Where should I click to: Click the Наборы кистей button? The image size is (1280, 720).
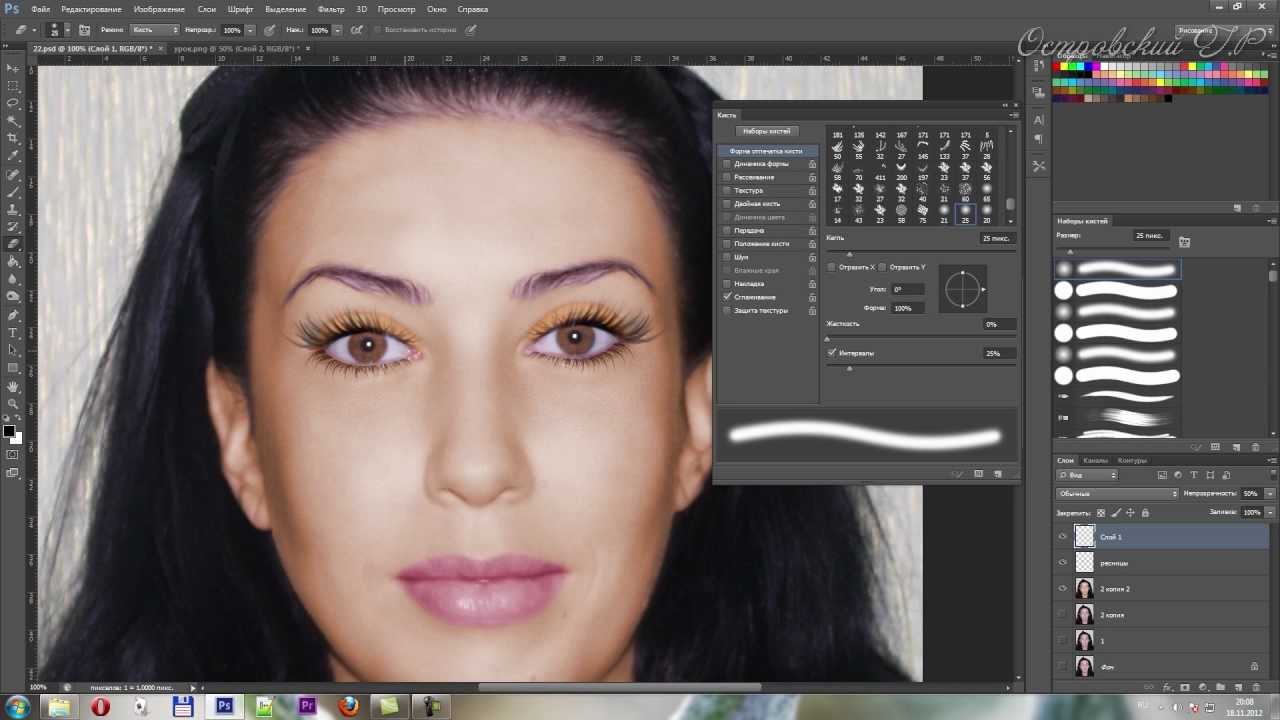pos(766,131)
